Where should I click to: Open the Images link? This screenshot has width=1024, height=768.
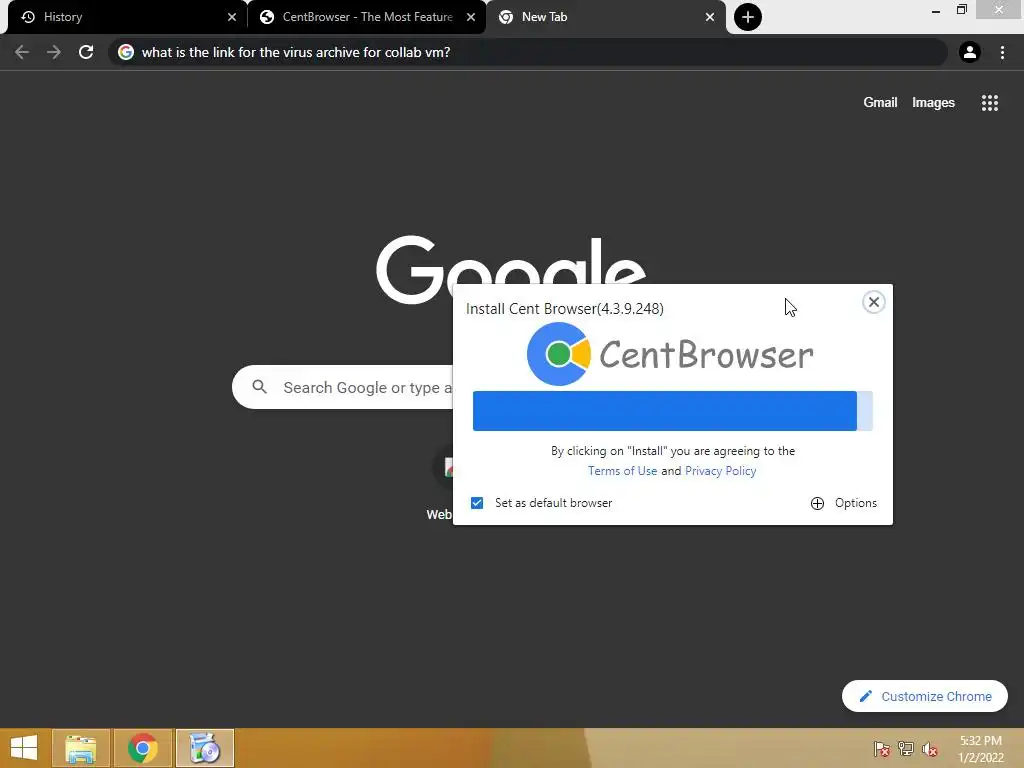click(x=933, y=103)
